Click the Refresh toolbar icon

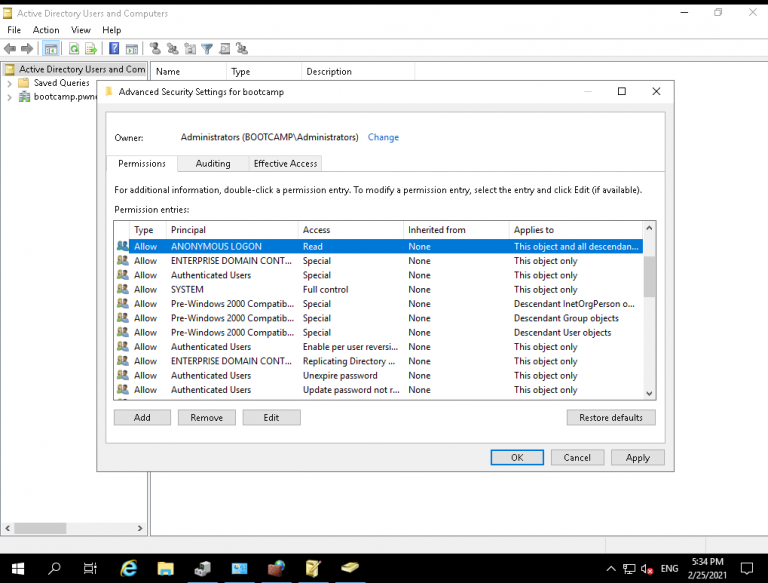(x=74, y=48)
